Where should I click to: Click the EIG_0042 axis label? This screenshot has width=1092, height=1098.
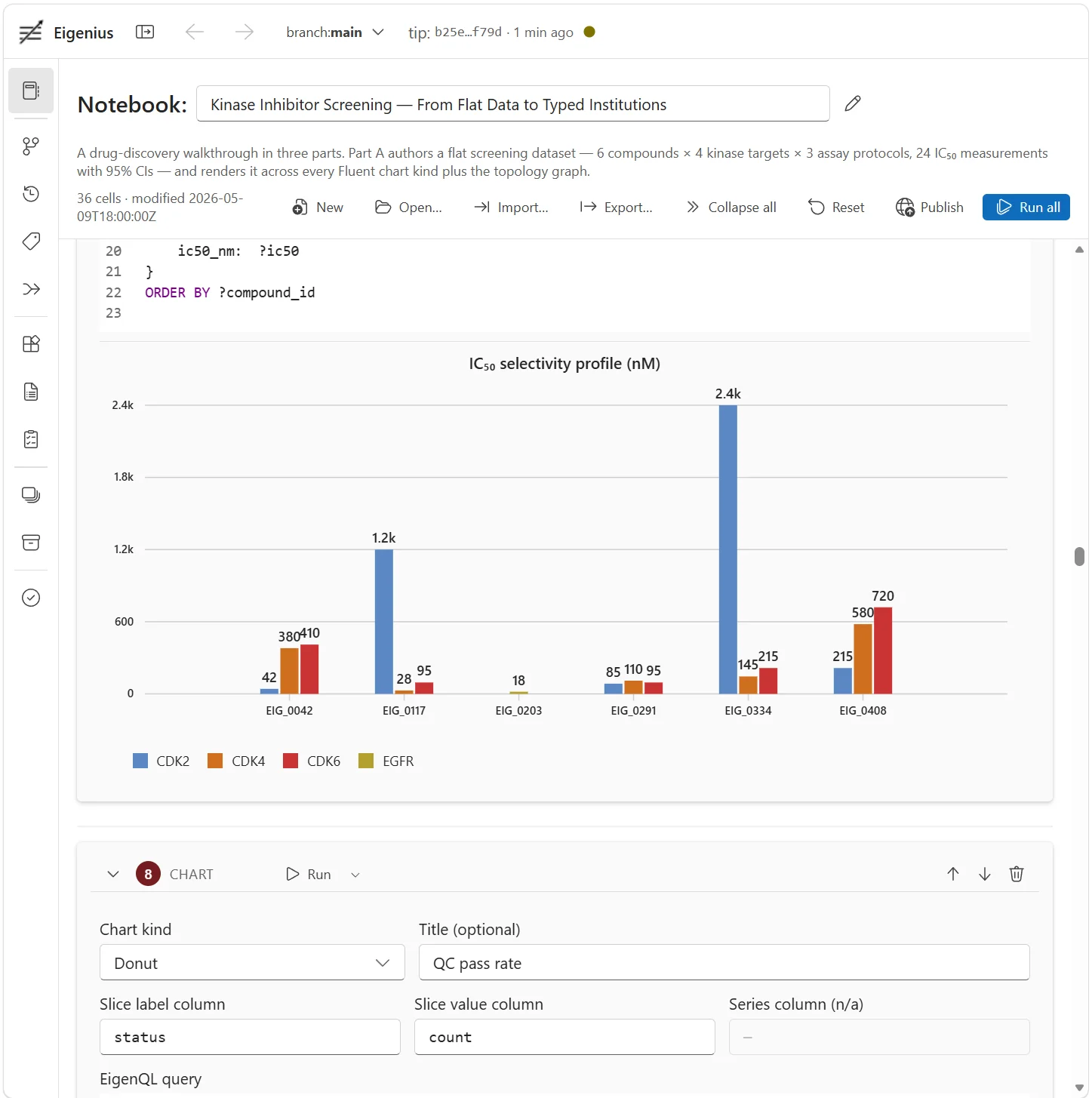pos(289,711)
